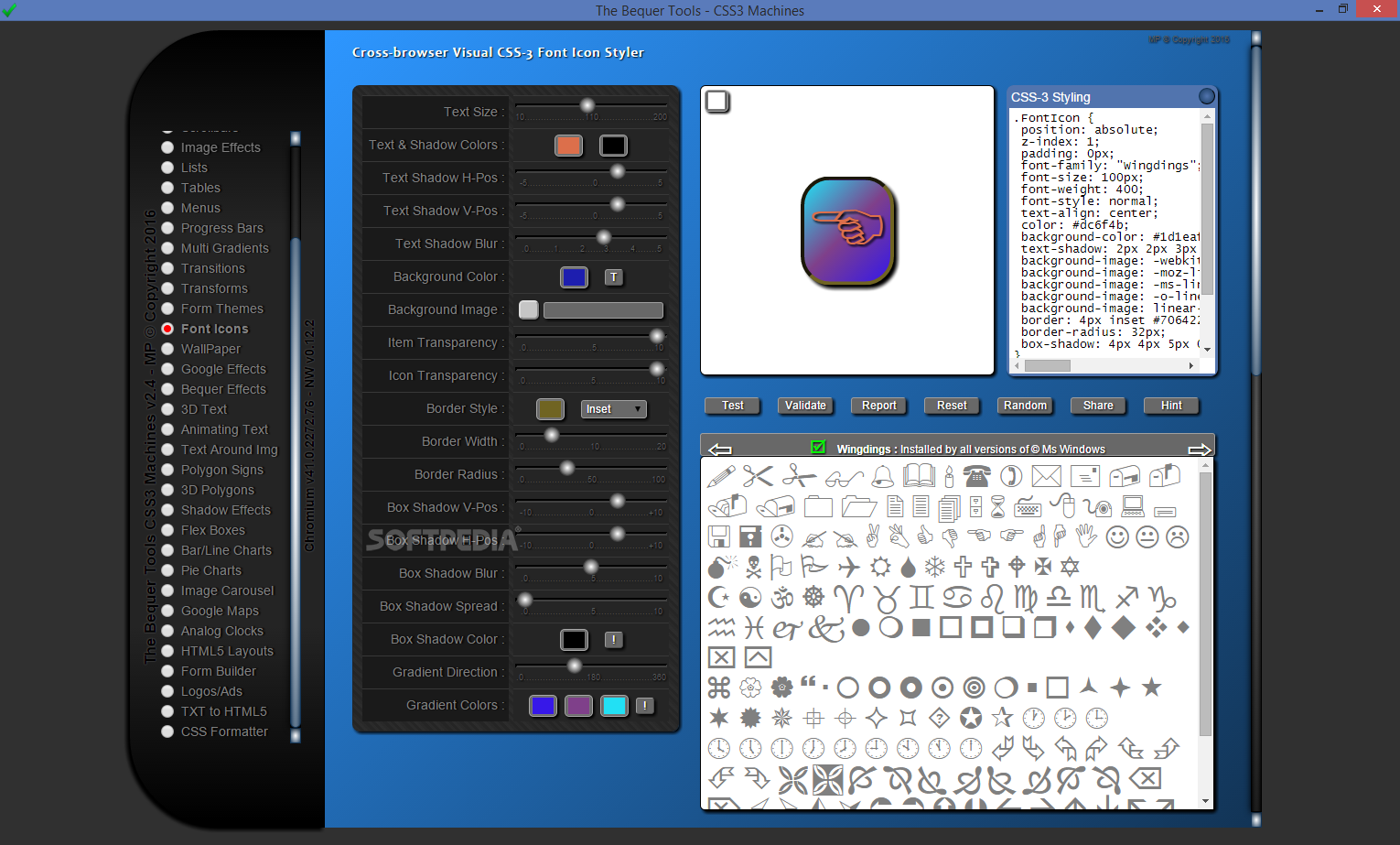Select the Pie Charts radio button
Viewport: 1400px width, 845px height.
click(167, 570)
